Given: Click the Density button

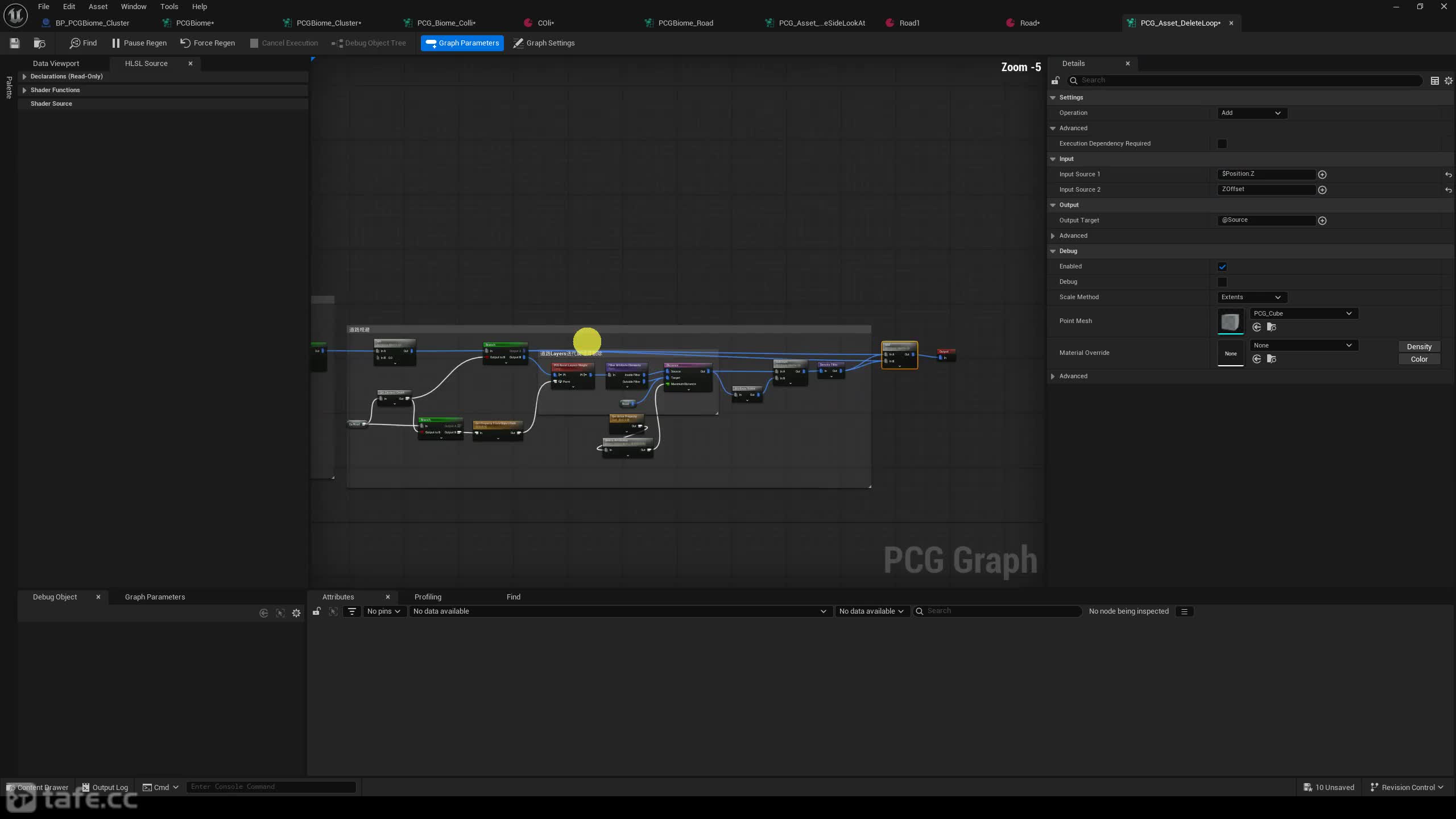Looking at the screenshot, I should [1419, 347].
